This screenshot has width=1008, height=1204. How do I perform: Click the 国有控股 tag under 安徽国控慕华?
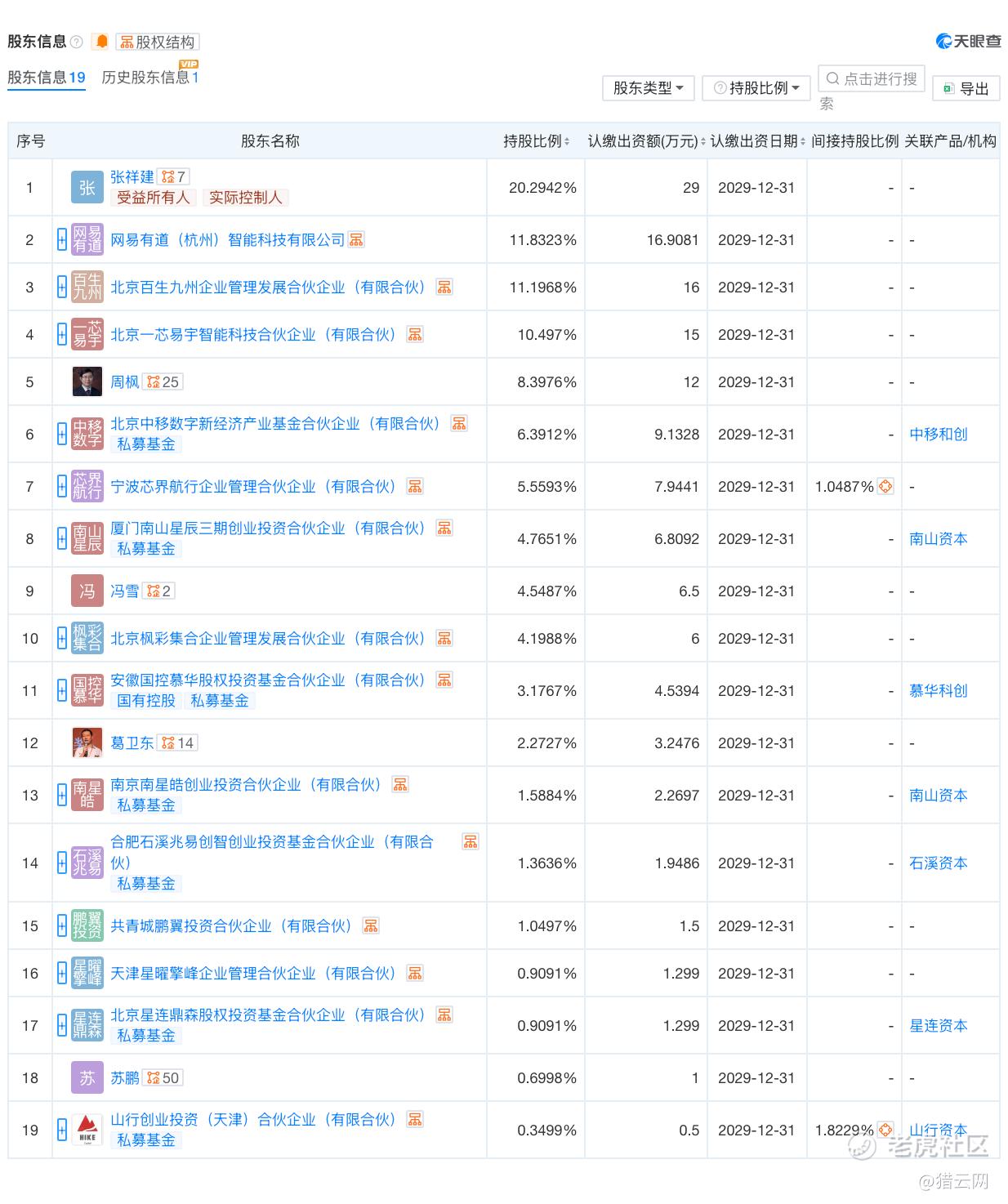pyautogui.click(x=146, y=701)
